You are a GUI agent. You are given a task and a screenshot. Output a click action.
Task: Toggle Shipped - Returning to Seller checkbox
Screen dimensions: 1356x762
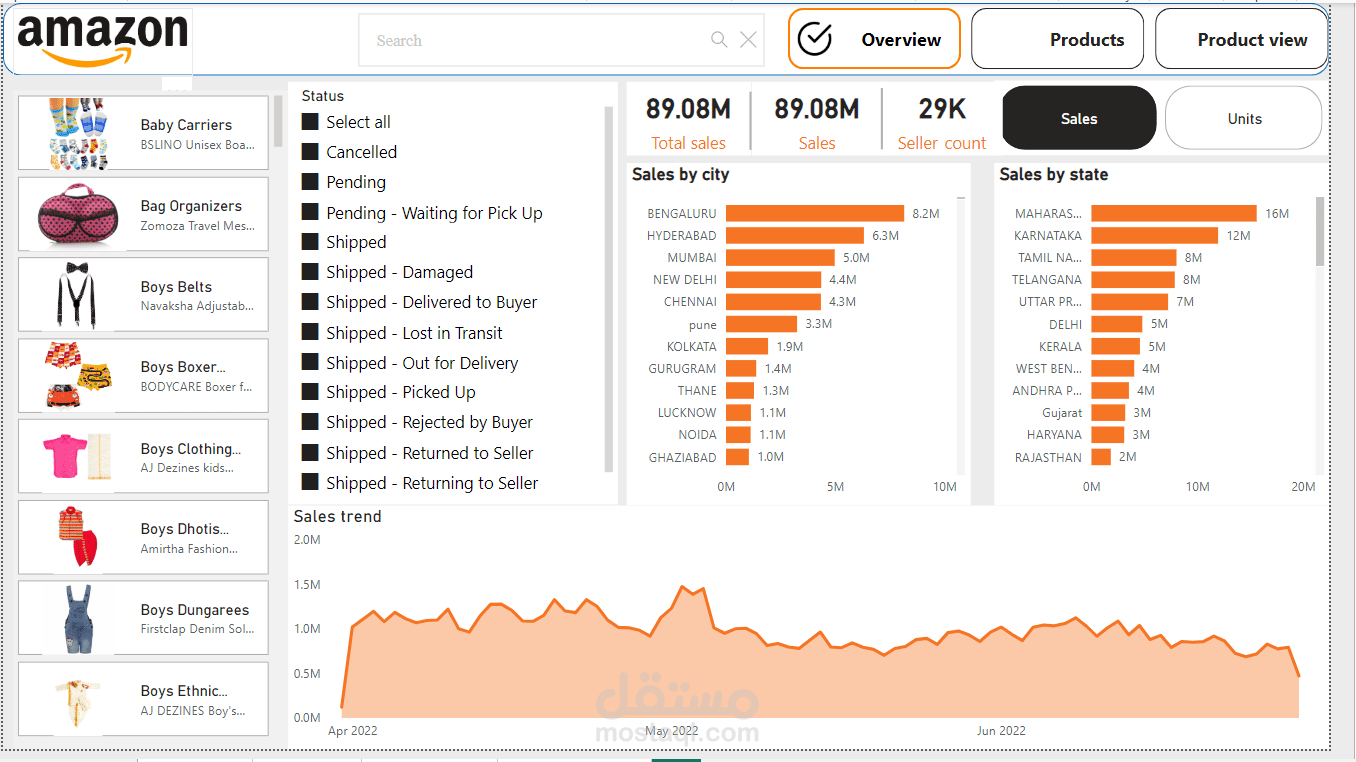coord(310,482)
